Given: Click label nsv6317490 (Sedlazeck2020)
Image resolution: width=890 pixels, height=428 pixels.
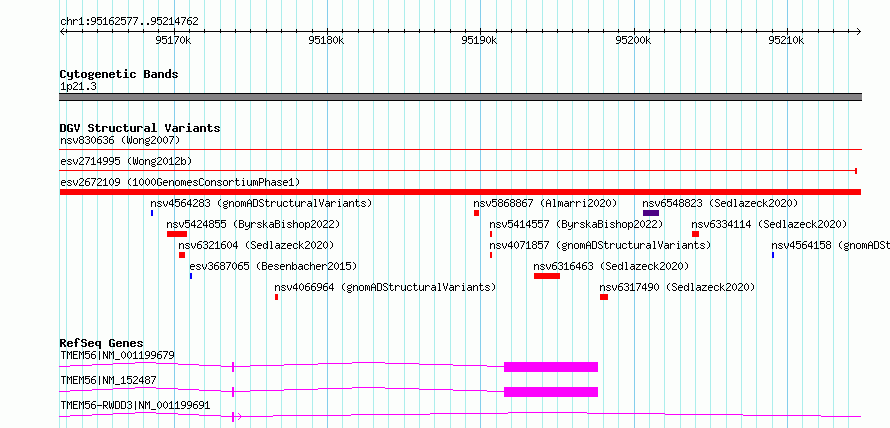Looking at the screenshot, I should (x=677, y=287).
